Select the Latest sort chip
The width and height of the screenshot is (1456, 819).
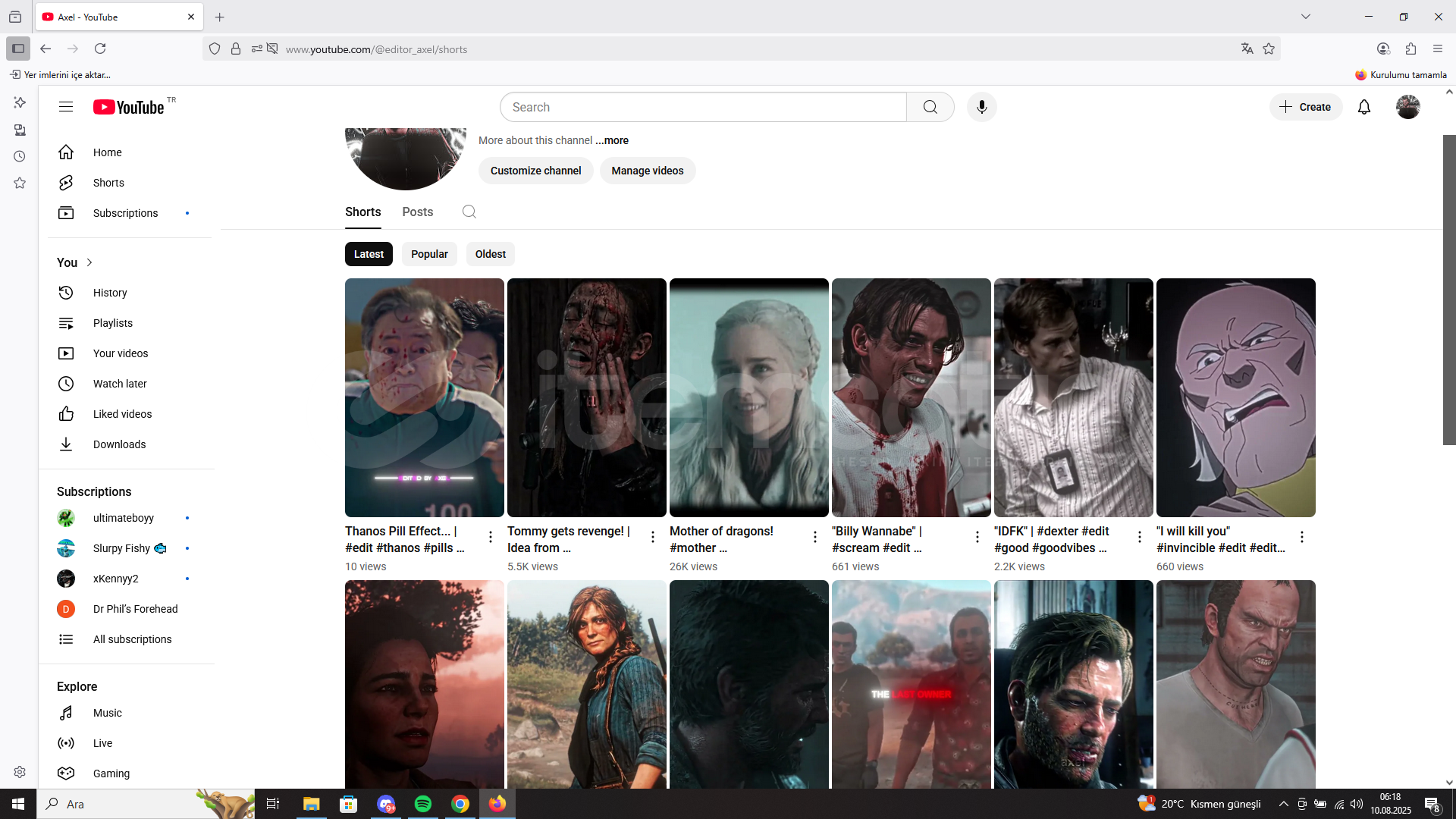[369, 254]
